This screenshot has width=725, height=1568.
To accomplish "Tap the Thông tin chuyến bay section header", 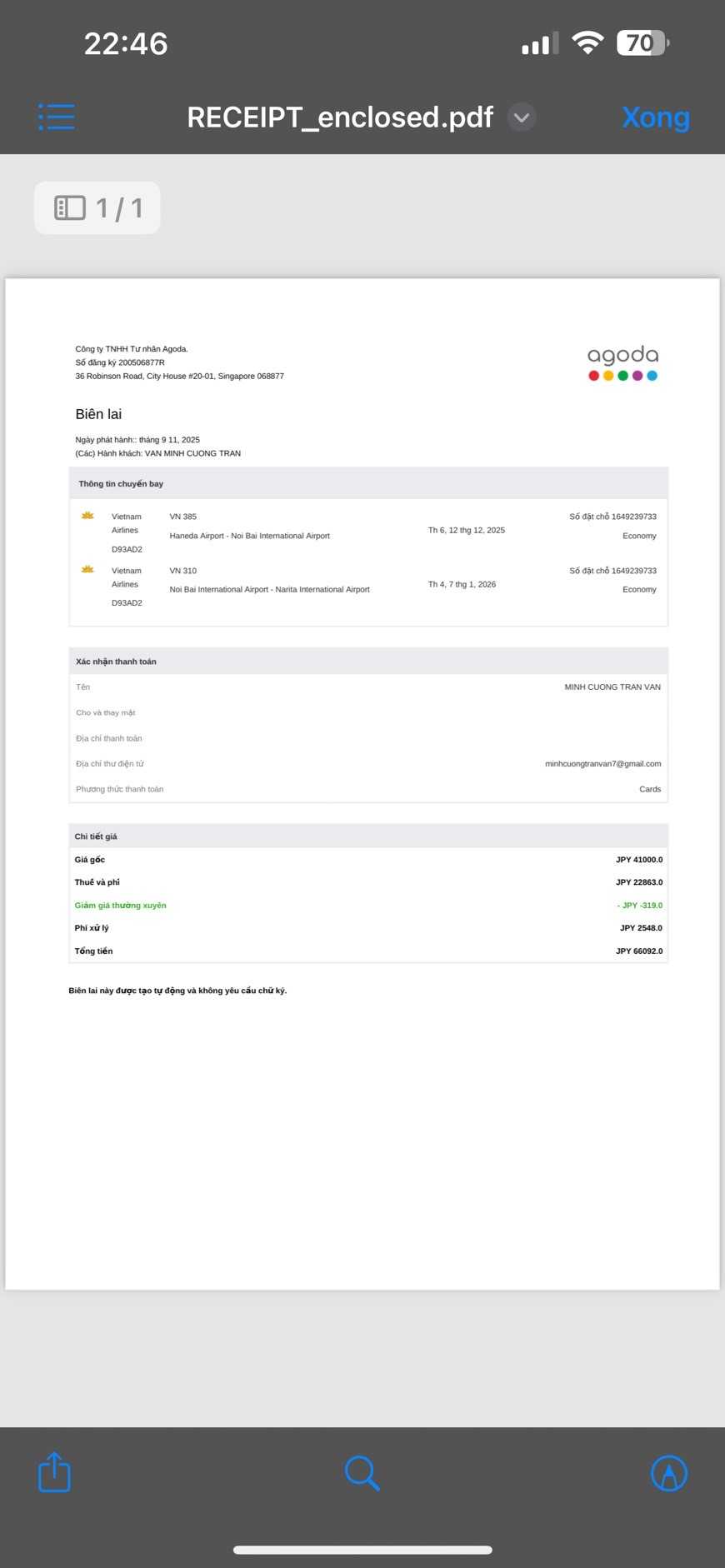I will tap(121, 483).
